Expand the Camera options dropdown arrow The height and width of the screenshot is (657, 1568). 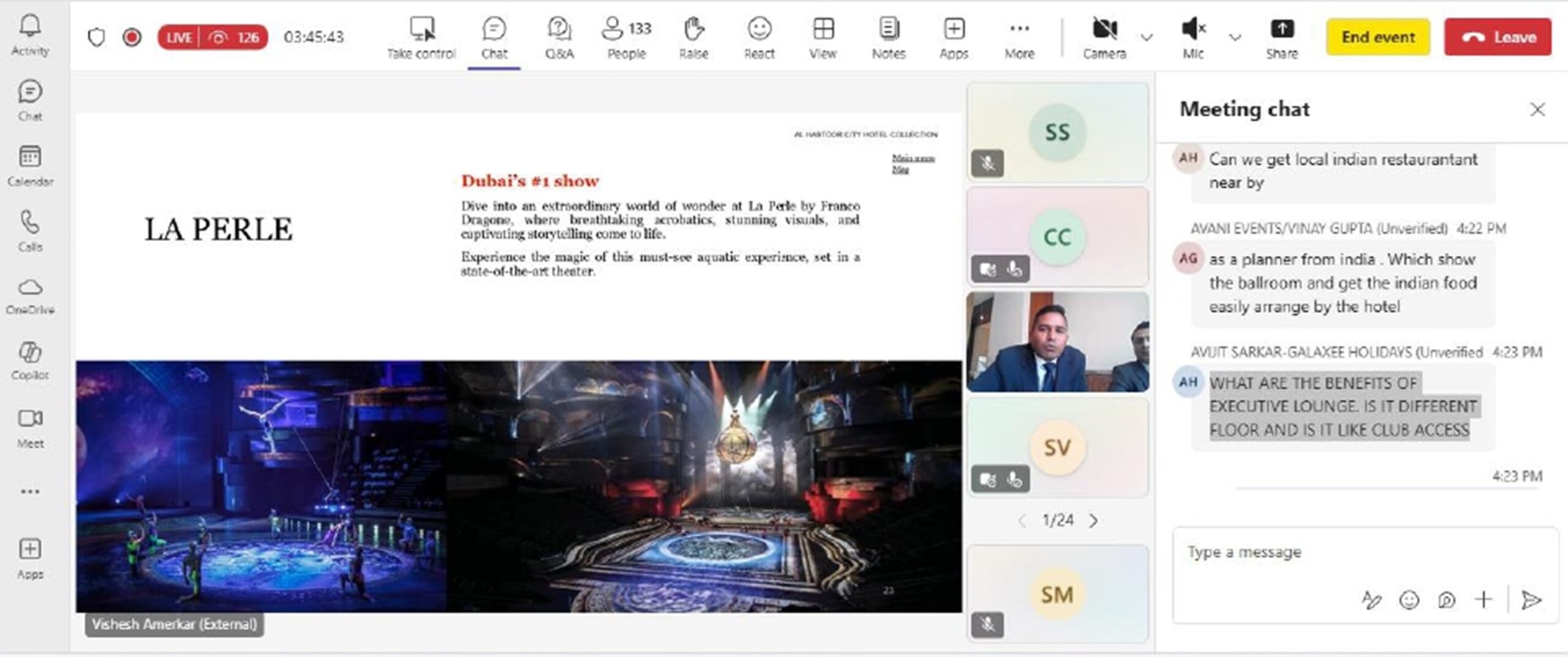[1147, 37]
